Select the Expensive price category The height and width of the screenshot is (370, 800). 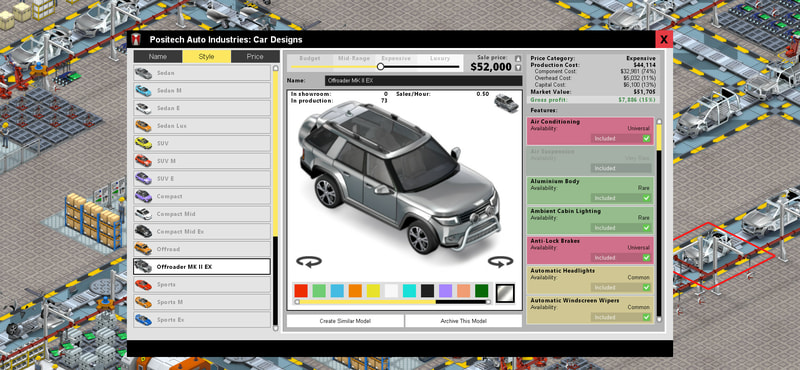tap(396, 59)
